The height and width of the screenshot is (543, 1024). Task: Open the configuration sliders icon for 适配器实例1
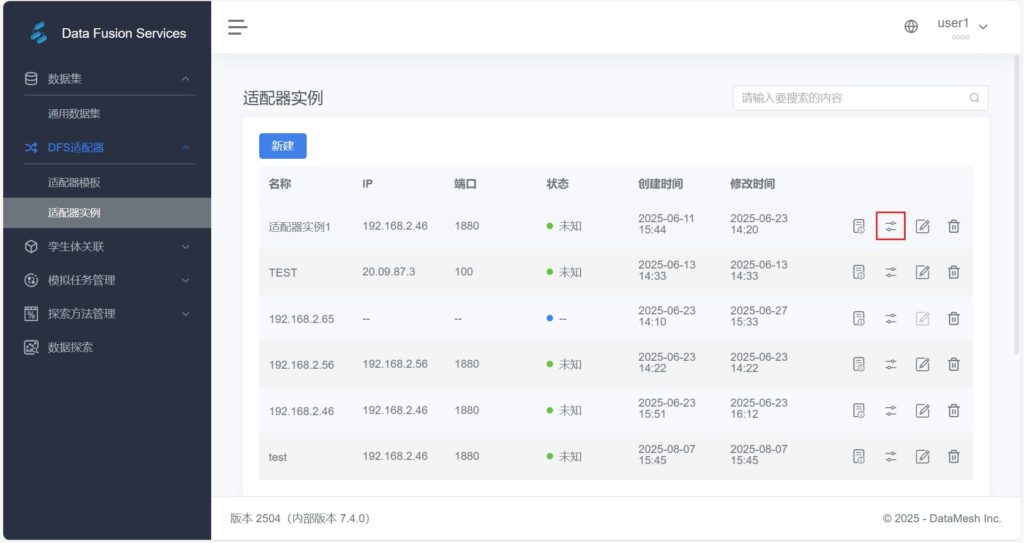(890, 226)
